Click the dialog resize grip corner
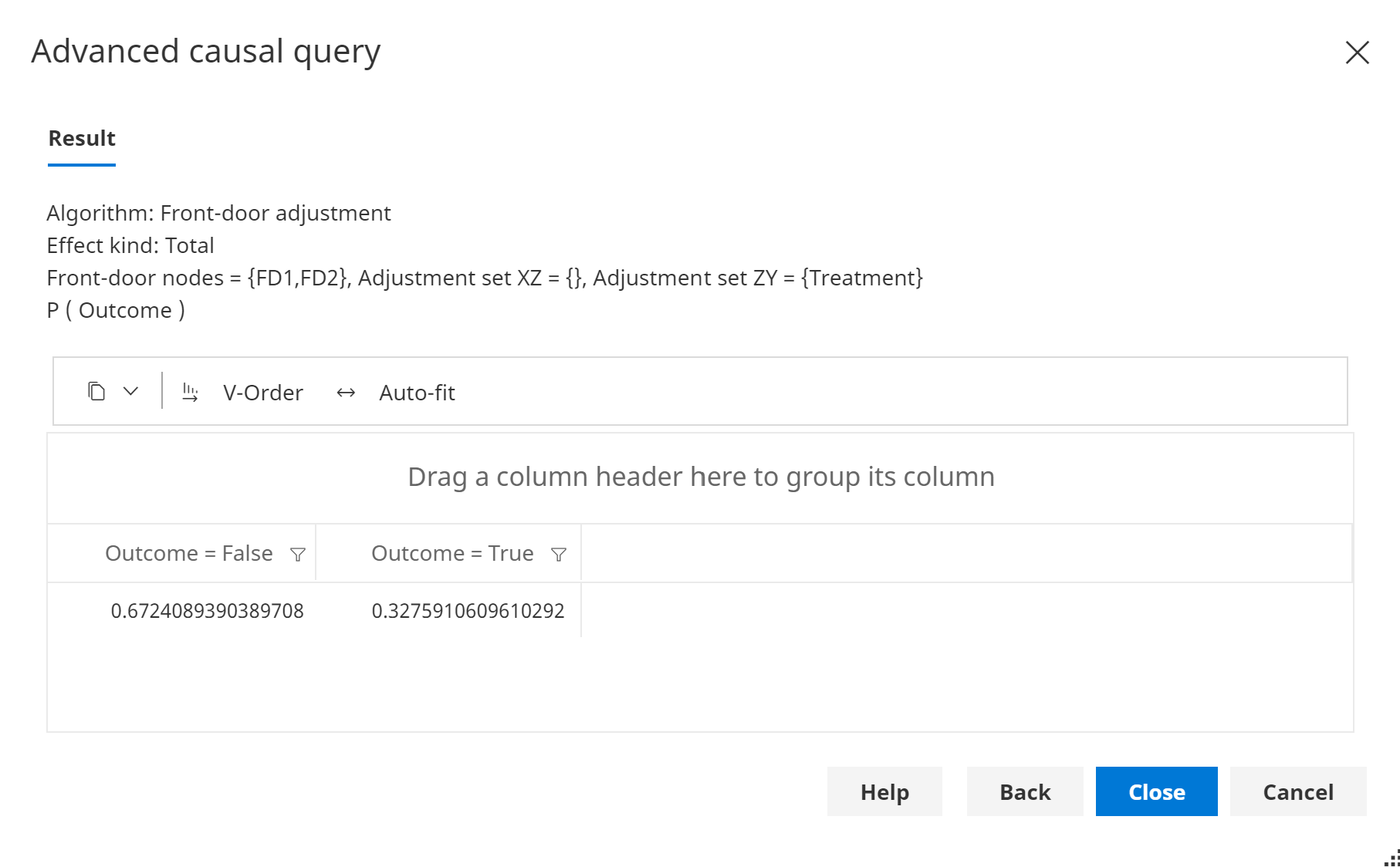Screen dimensions: 1400x867 [1392, 859]
